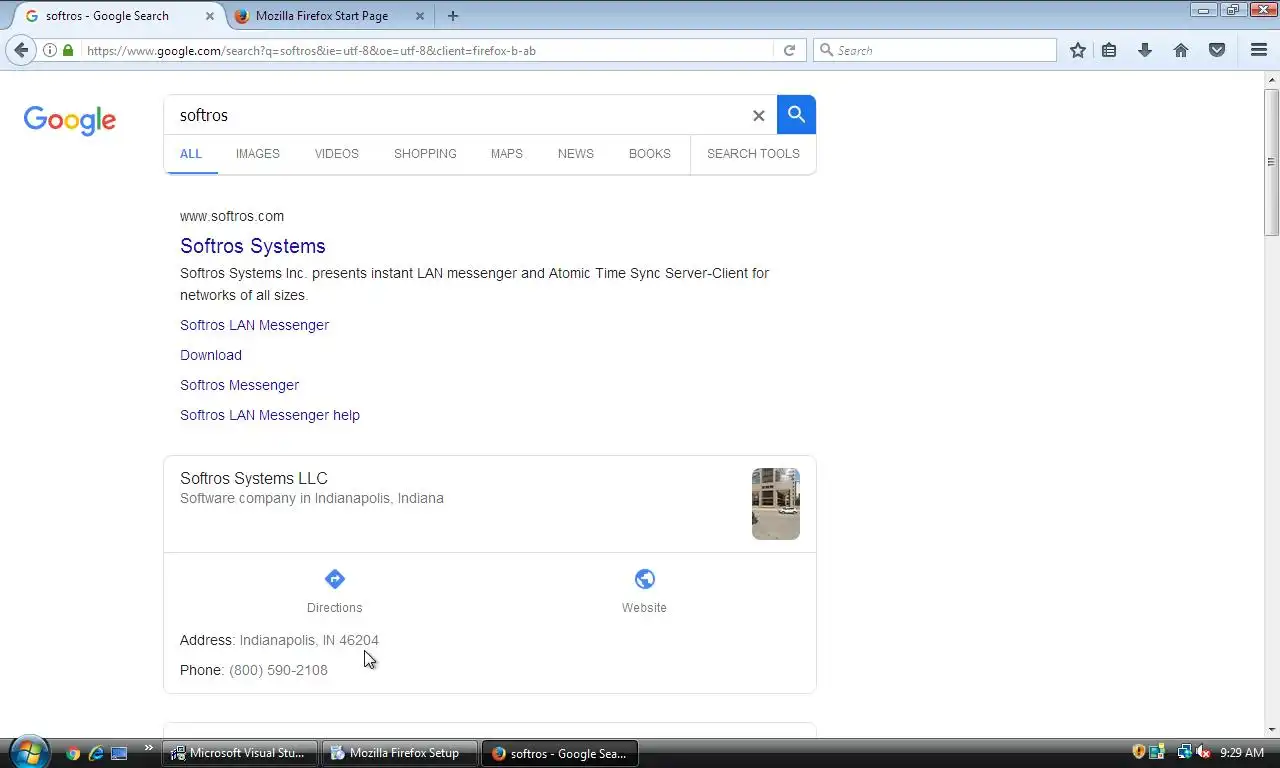Open the NEWS search tab
The image size is (1280, 768).
coord(576,154)
